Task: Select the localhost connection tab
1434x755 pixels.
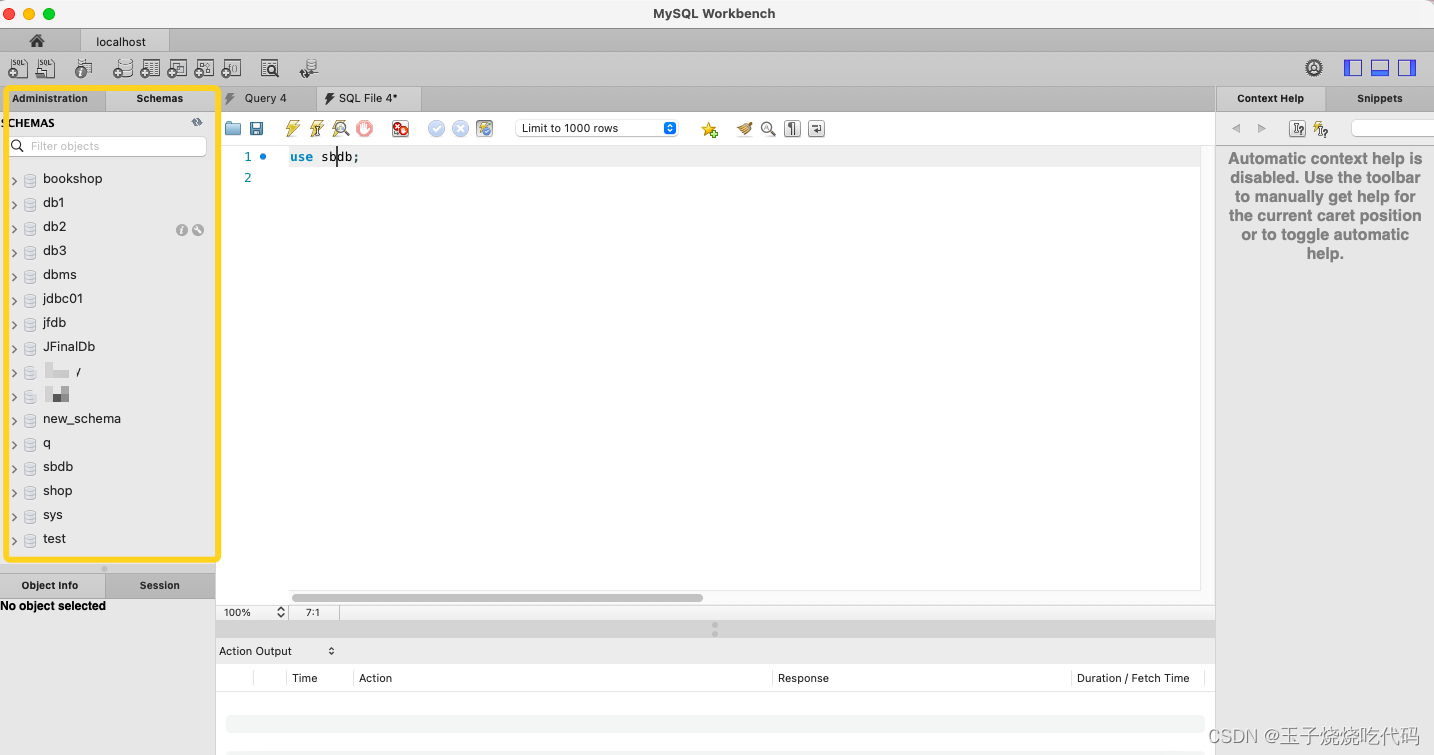Action: click(x=125, y=41)
